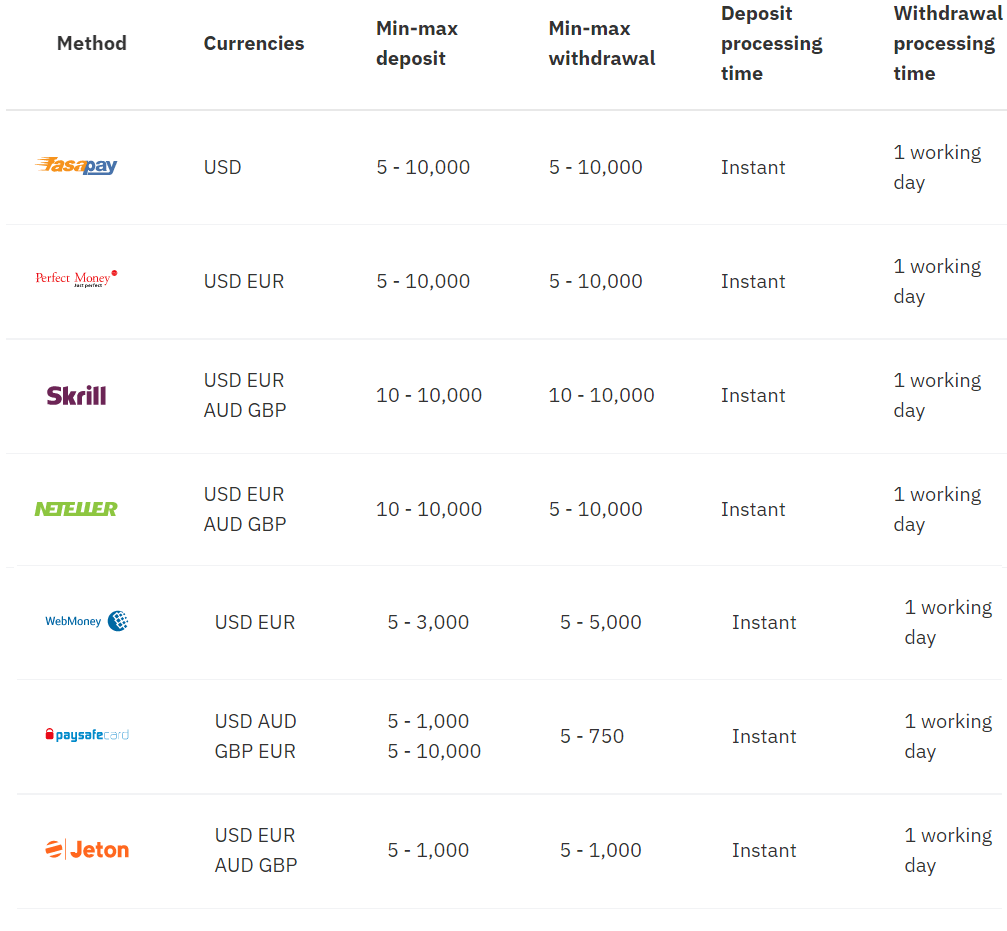Click the FasaPay logo
Image resolution: width=1007 pixels, height=931 pixels.
(76, 166)
